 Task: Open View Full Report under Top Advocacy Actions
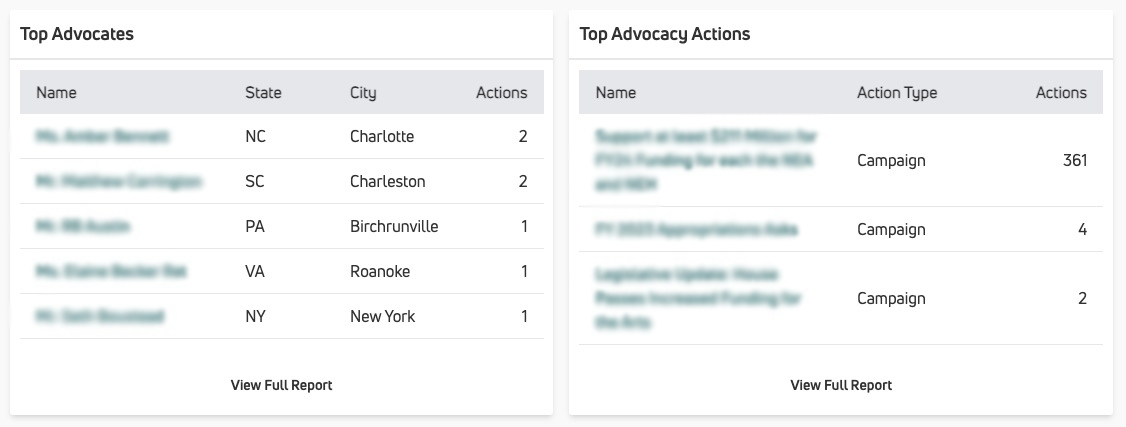tap(841, 385)
